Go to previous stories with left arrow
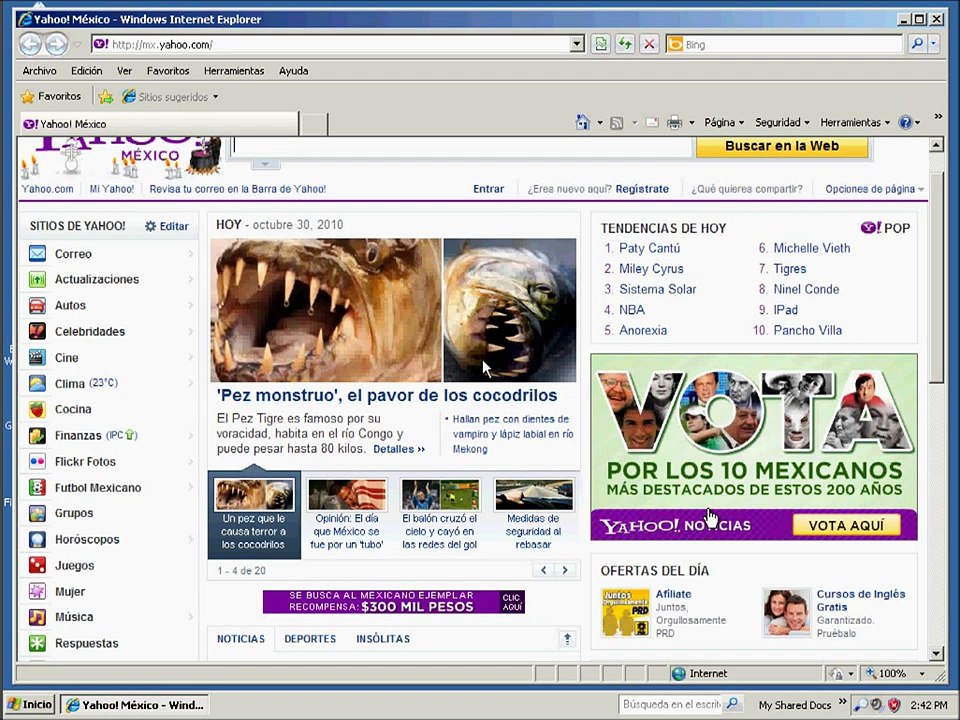The width and height of the screenshot is (960, 720). [544, 570]
